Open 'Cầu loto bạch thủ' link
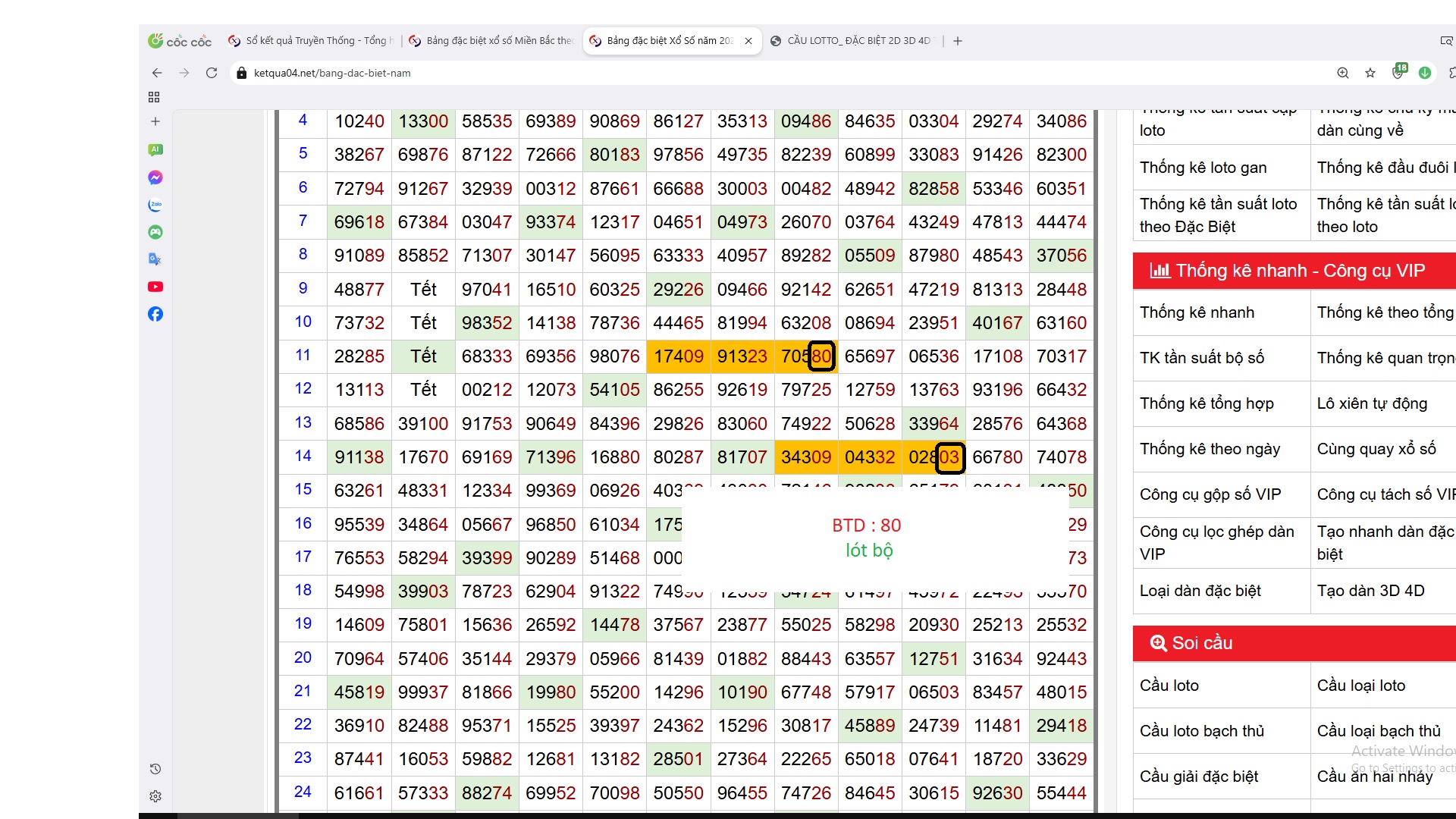The height and width of the screenshot is (819, 1456). click(x=1202, y=731)
